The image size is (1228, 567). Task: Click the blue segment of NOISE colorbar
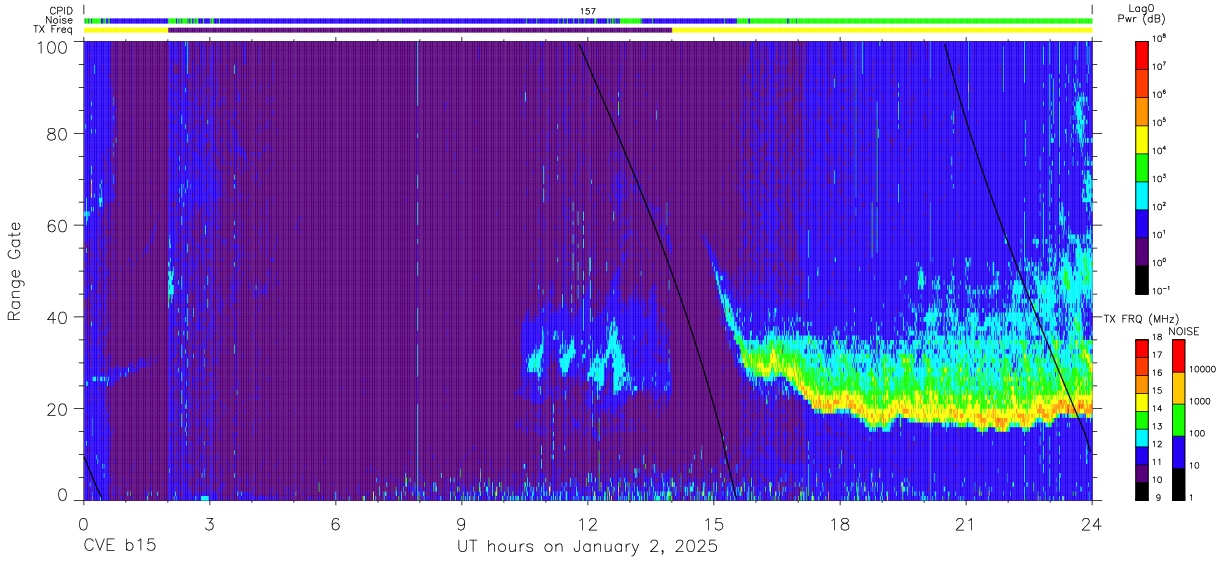click(x=1179, y=452)
